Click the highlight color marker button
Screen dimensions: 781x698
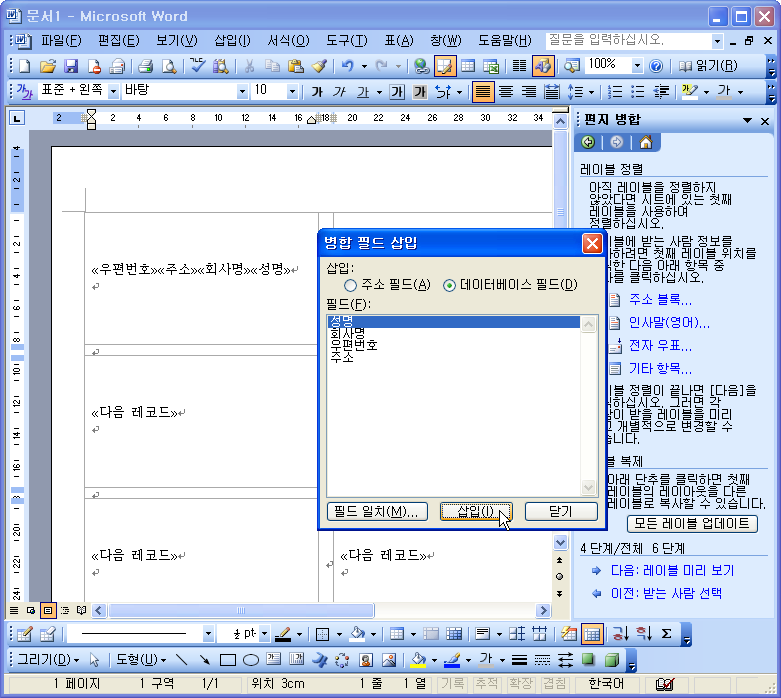(690, 92)
